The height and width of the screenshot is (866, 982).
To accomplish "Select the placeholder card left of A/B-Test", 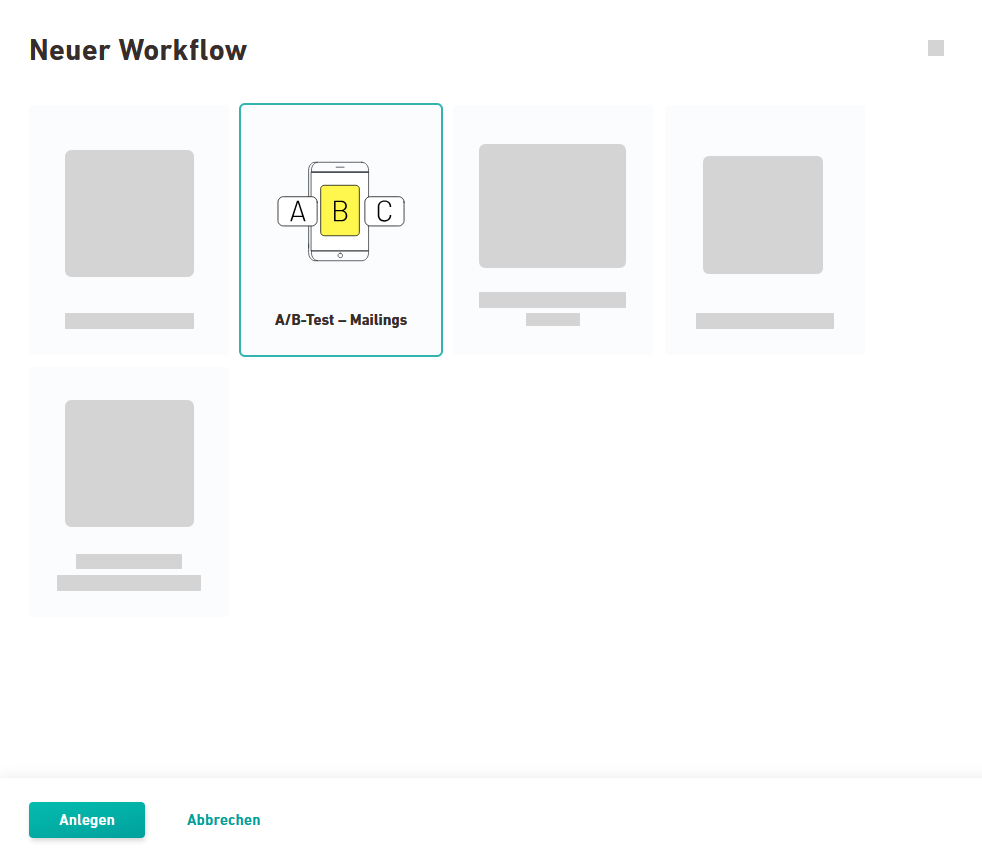I will click(129, 230).
